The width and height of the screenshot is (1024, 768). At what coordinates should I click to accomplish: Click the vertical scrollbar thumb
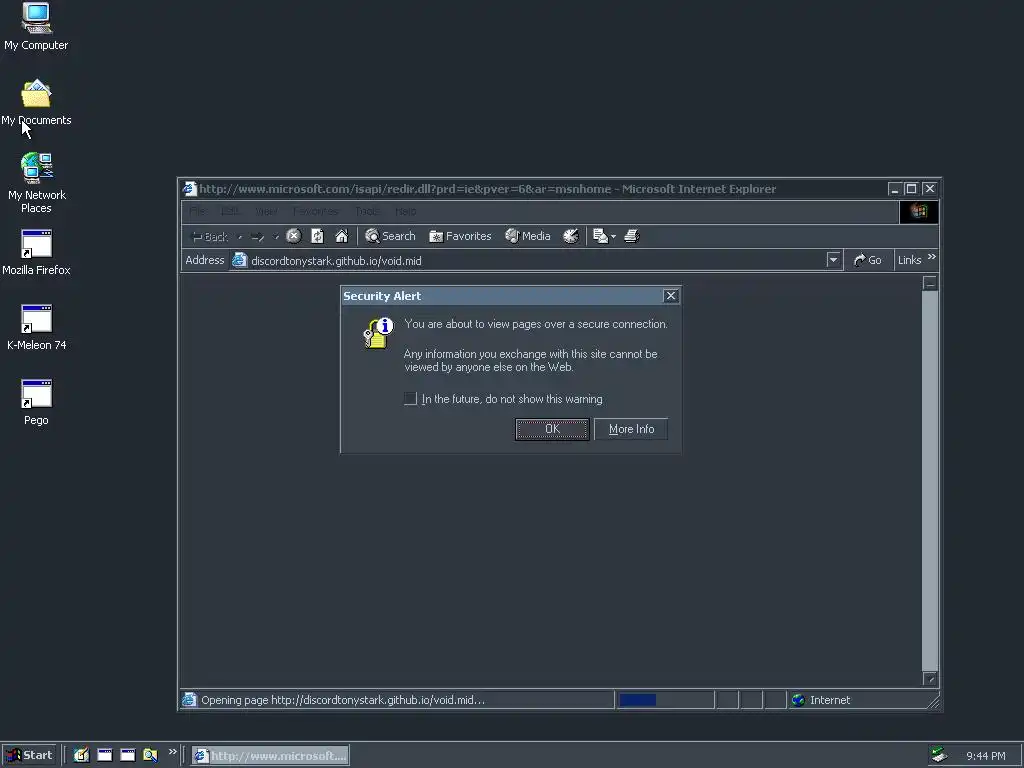tap(930, 481)
